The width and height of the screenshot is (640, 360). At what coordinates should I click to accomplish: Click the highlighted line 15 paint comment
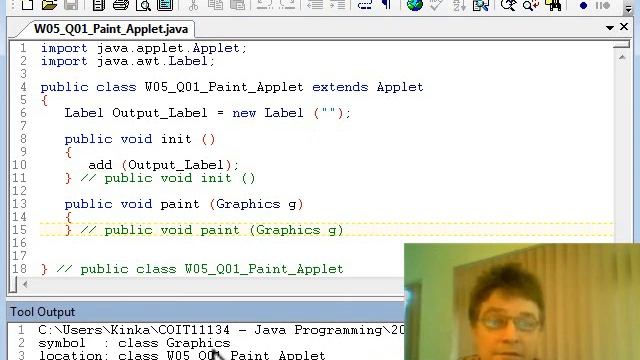pos(204,230)
